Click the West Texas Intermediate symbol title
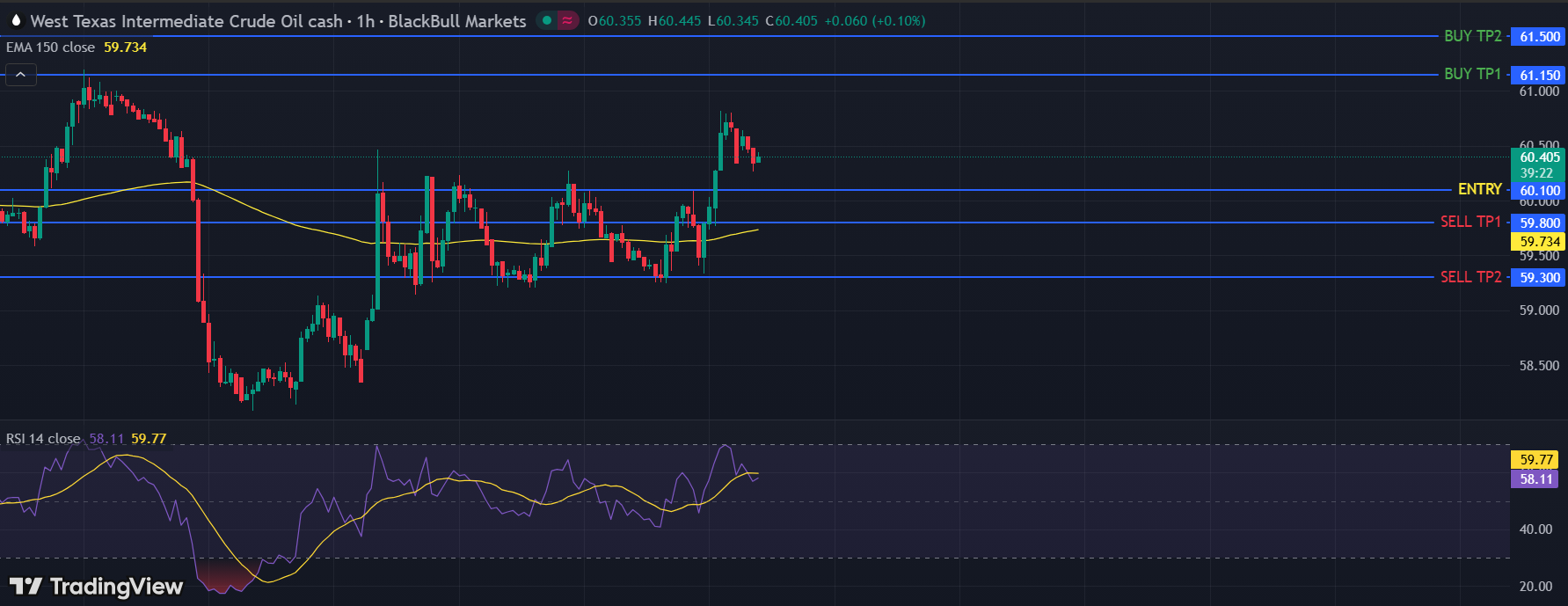 click(x=186, y=20)
